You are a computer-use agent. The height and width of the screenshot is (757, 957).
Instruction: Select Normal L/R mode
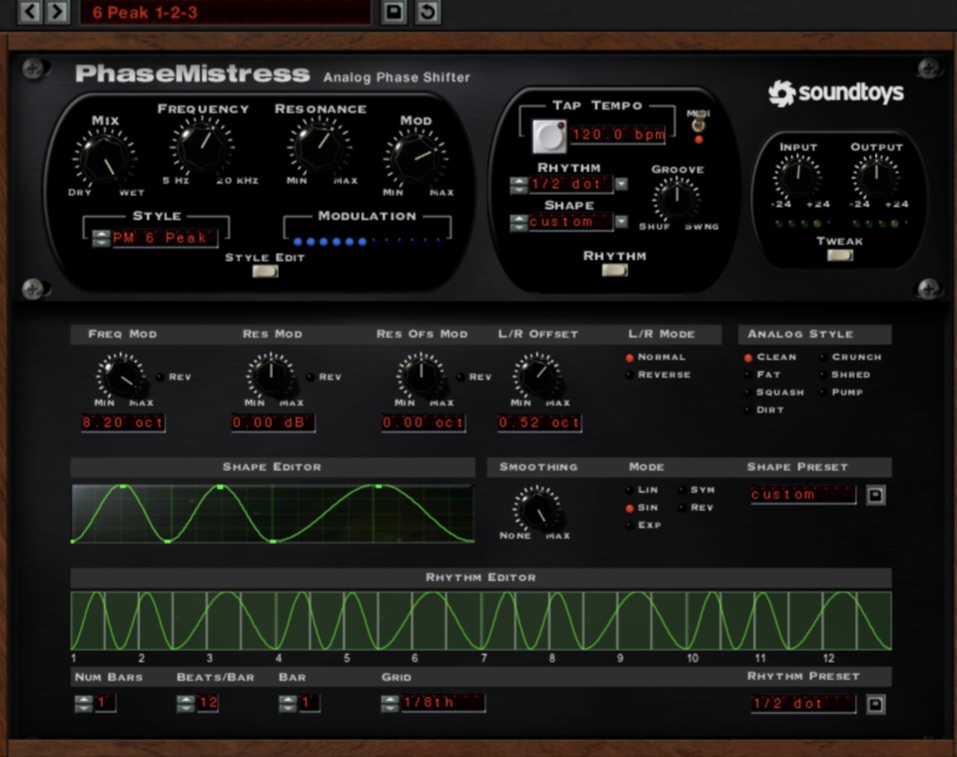coord(629,358)
